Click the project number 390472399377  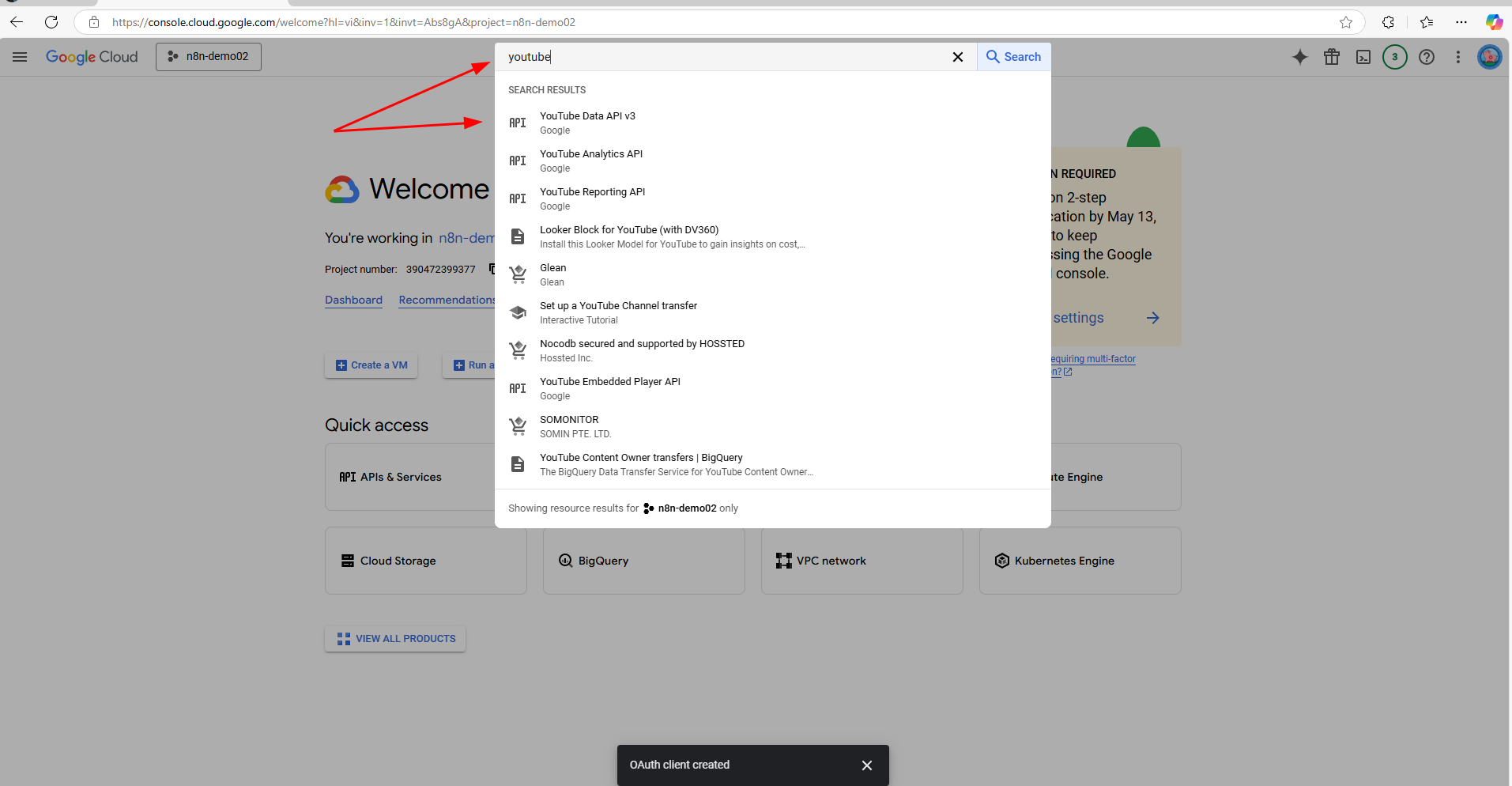tap(441, 270)
